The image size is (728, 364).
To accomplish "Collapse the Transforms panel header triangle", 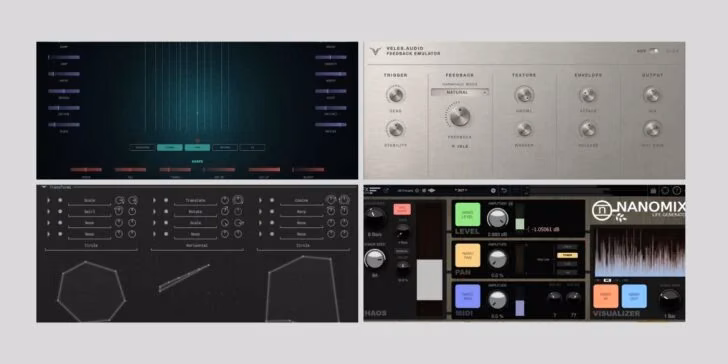I will tap(44, 187).
